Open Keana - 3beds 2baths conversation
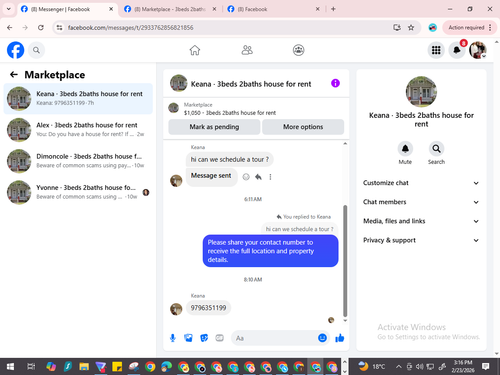The width and height of the screenshot is (500, 375). pos(78,98)
